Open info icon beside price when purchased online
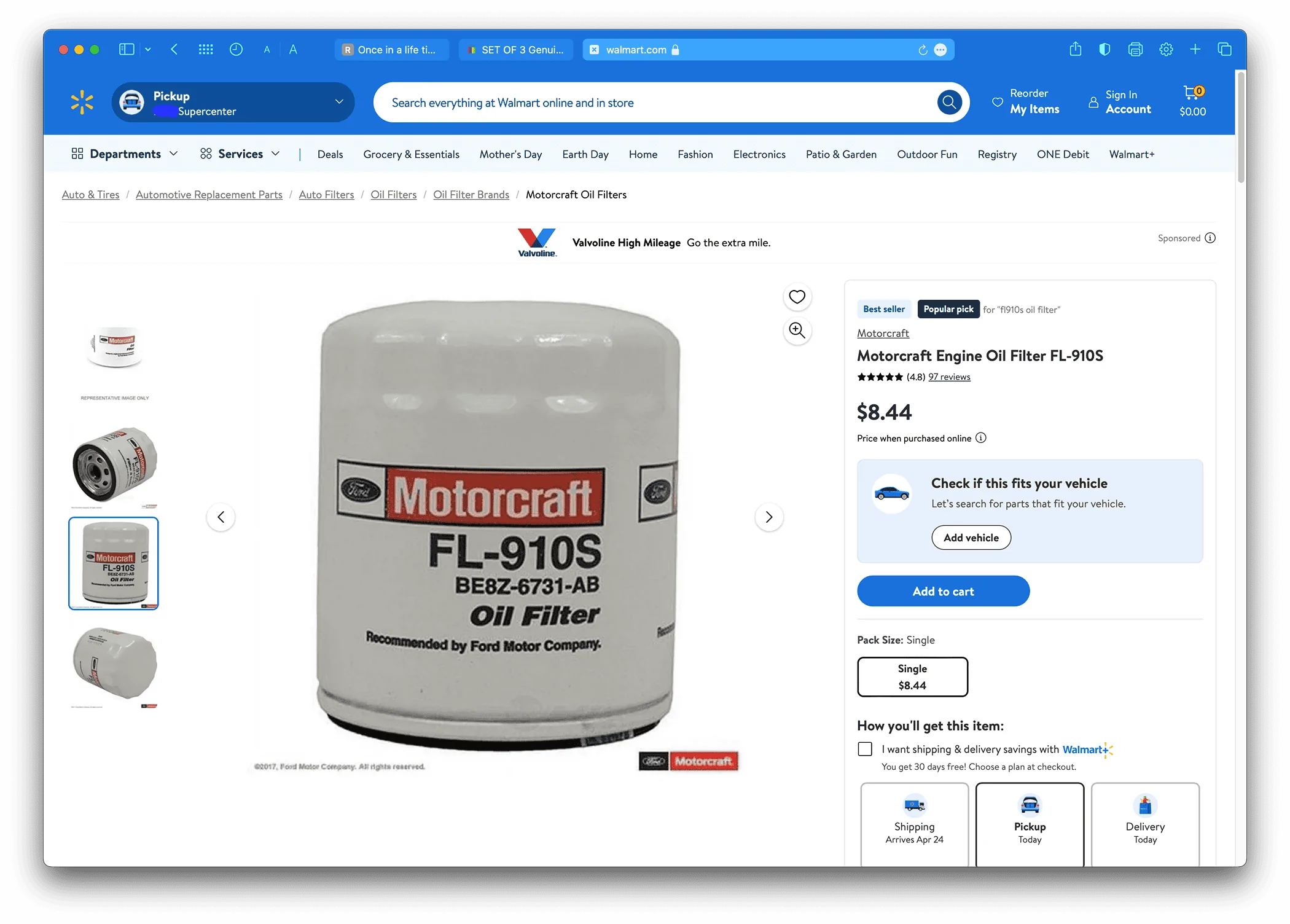 (981, 438)
